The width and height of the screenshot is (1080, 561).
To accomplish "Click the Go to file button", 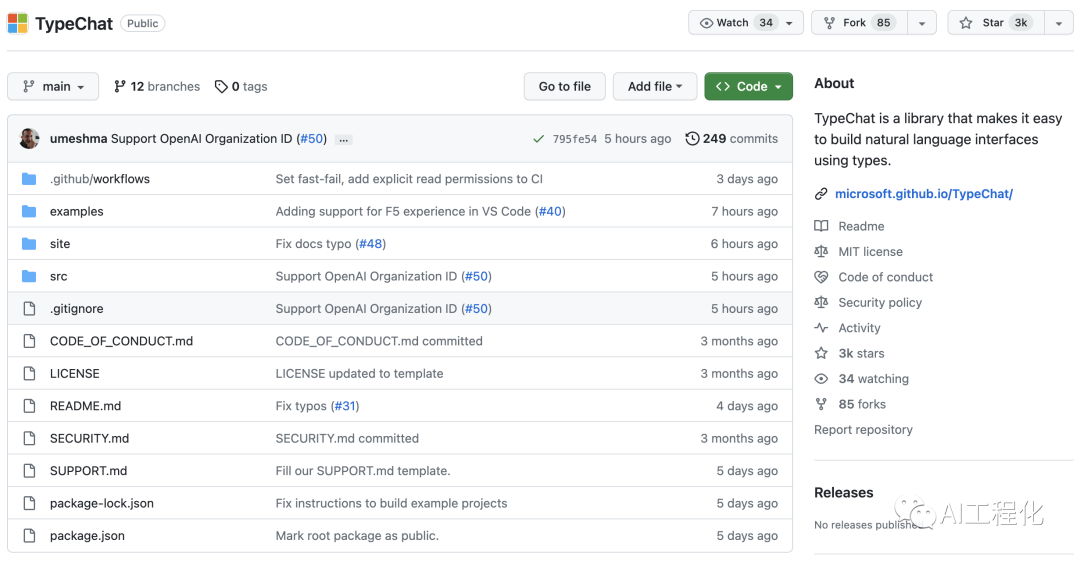I will [564, 87].
